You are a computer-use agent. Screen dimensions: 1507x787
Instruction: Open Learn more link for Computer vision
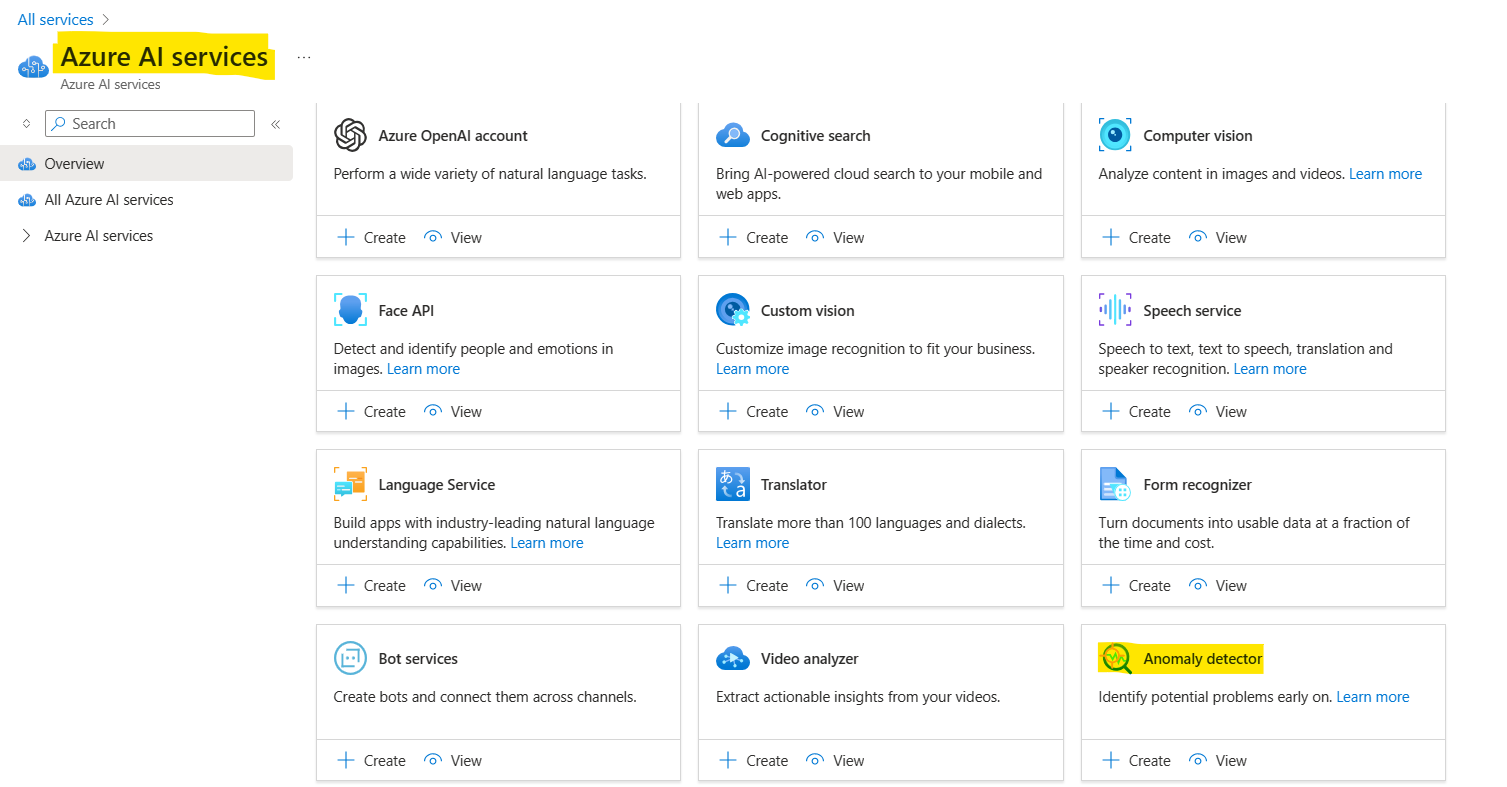1385,174
